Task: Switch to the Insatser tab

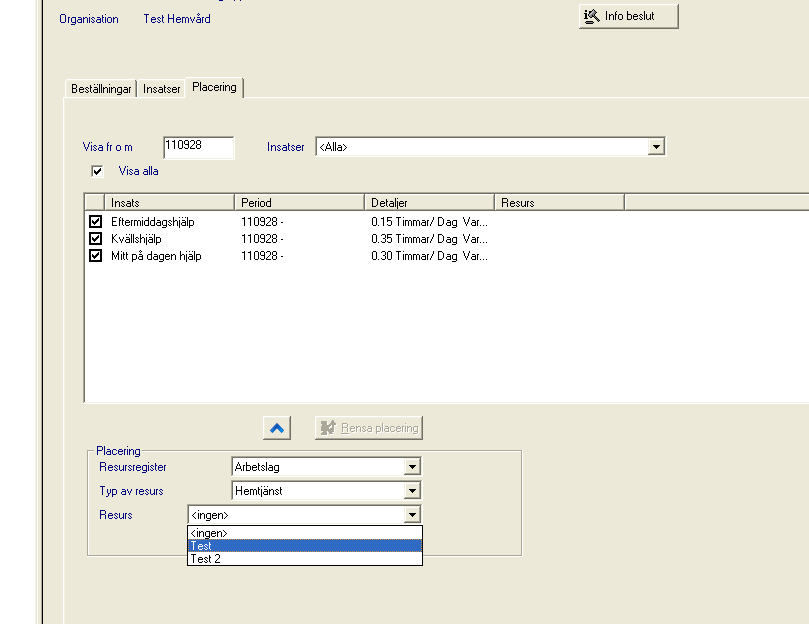Action: pyautogui.click(x=161, y=89)
